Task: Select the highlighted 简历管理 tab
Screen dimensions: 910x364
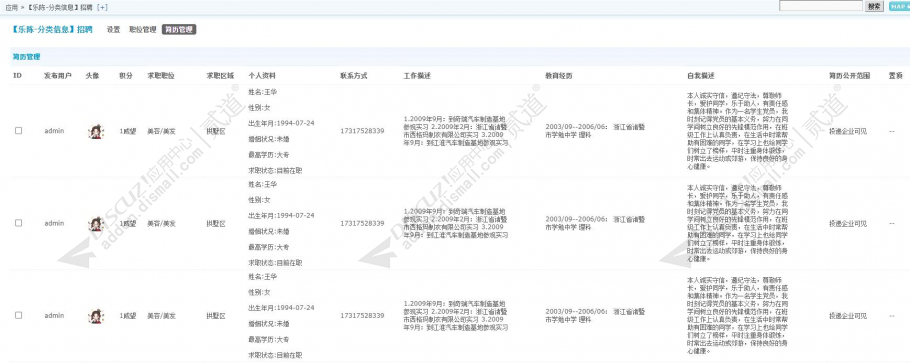Action: tap(179, 30)
